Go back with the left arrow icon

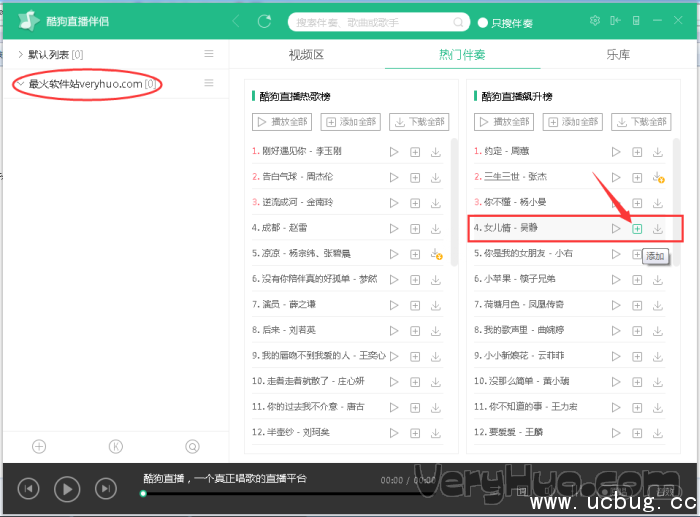tap(236, 21)
